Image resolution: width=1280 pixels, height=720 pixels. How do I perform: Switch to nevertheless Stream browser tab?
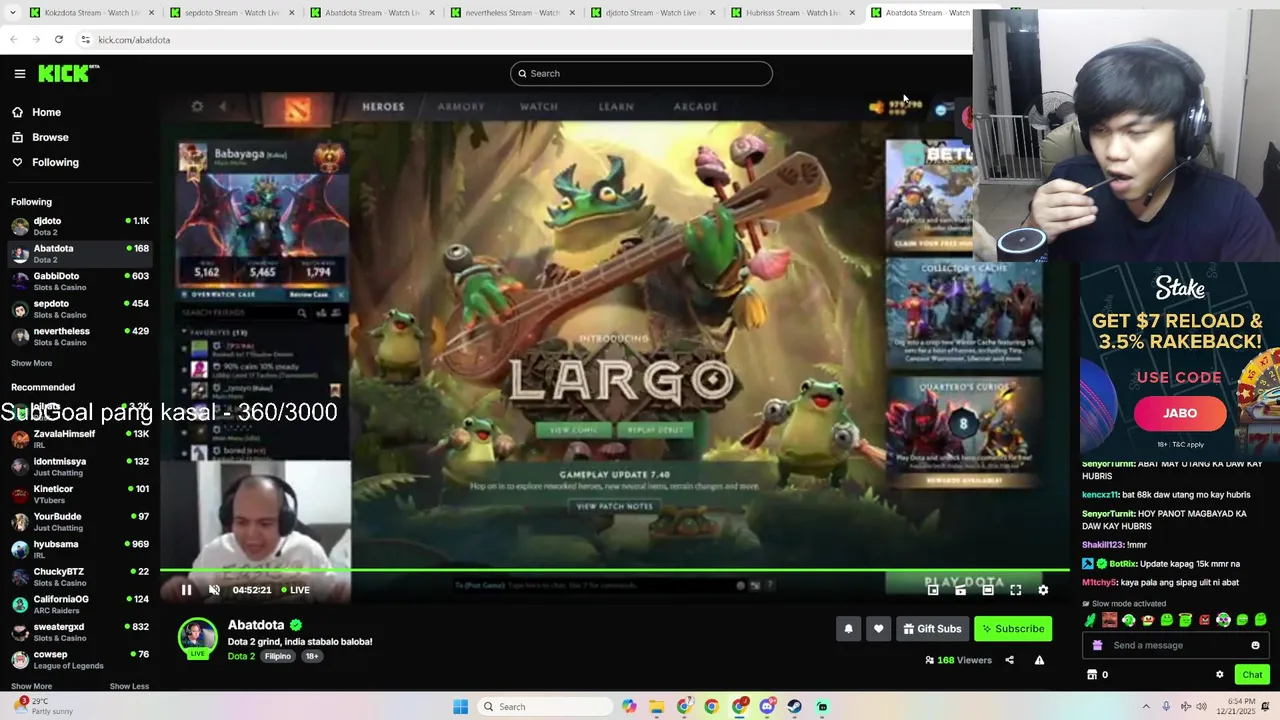tap(510, 13)
